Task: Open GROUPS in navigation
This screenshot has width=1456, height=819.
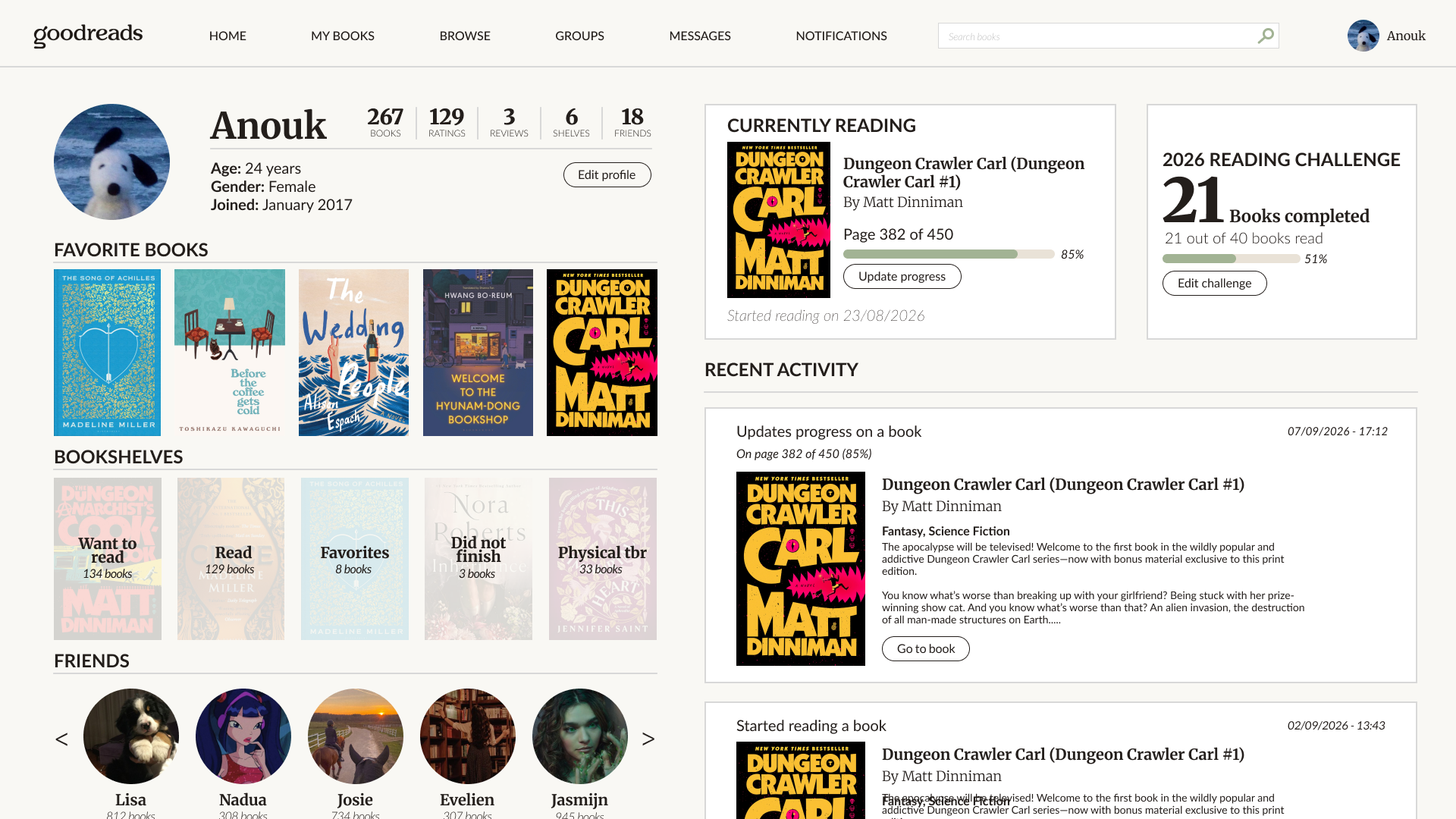Action: pos(579,36)
